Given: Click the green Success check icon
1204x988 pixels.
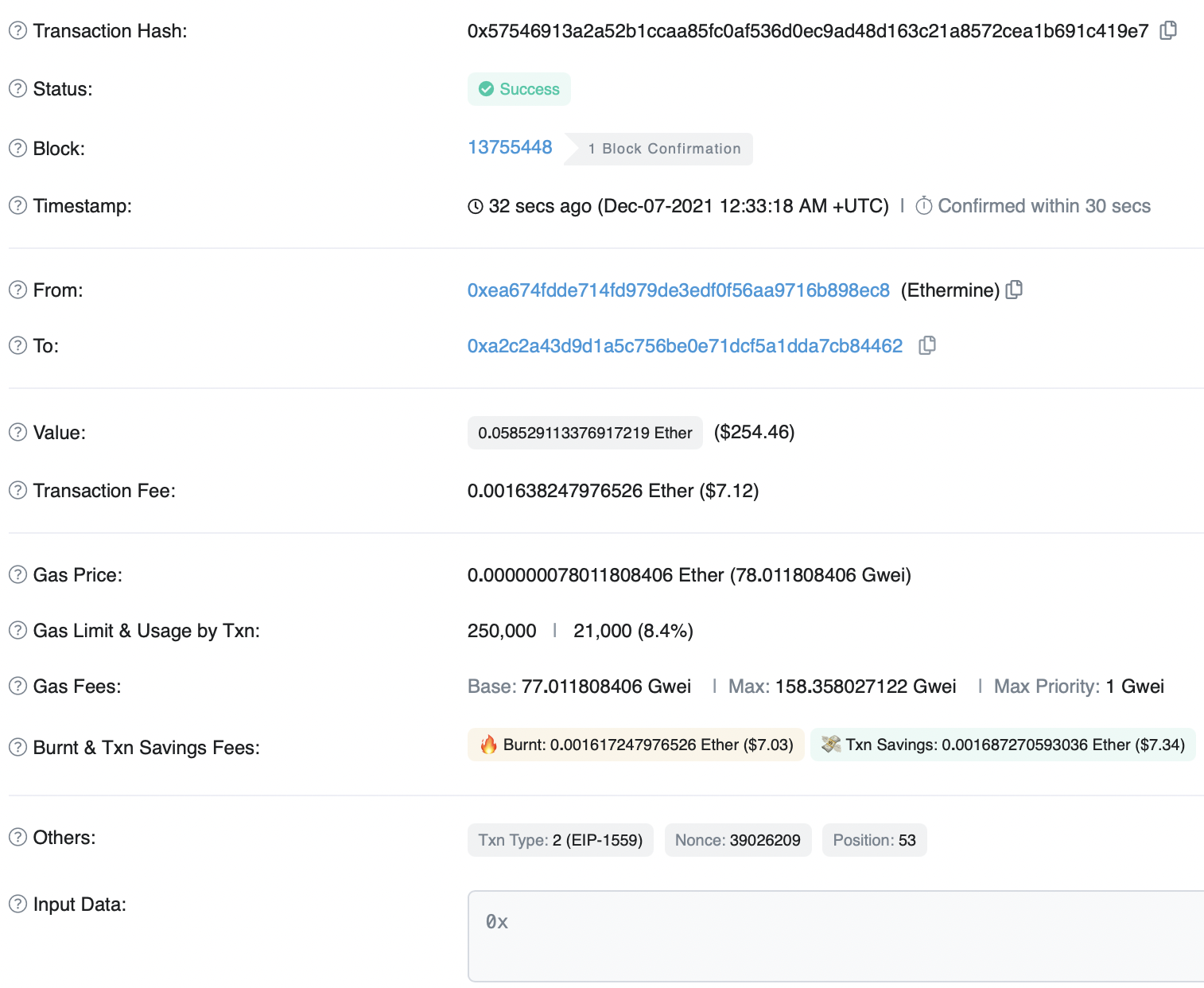Looking at the screenshot, I should click(486, 89).
